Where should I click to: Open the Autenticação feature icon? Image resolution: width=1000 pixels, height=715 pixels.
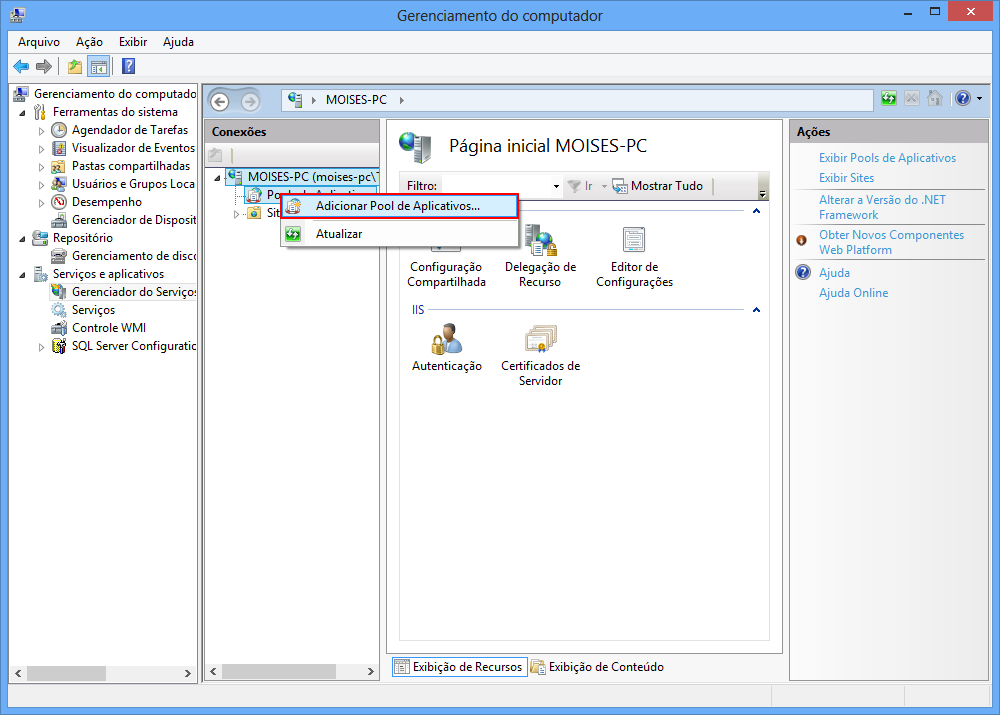(446, 339)
